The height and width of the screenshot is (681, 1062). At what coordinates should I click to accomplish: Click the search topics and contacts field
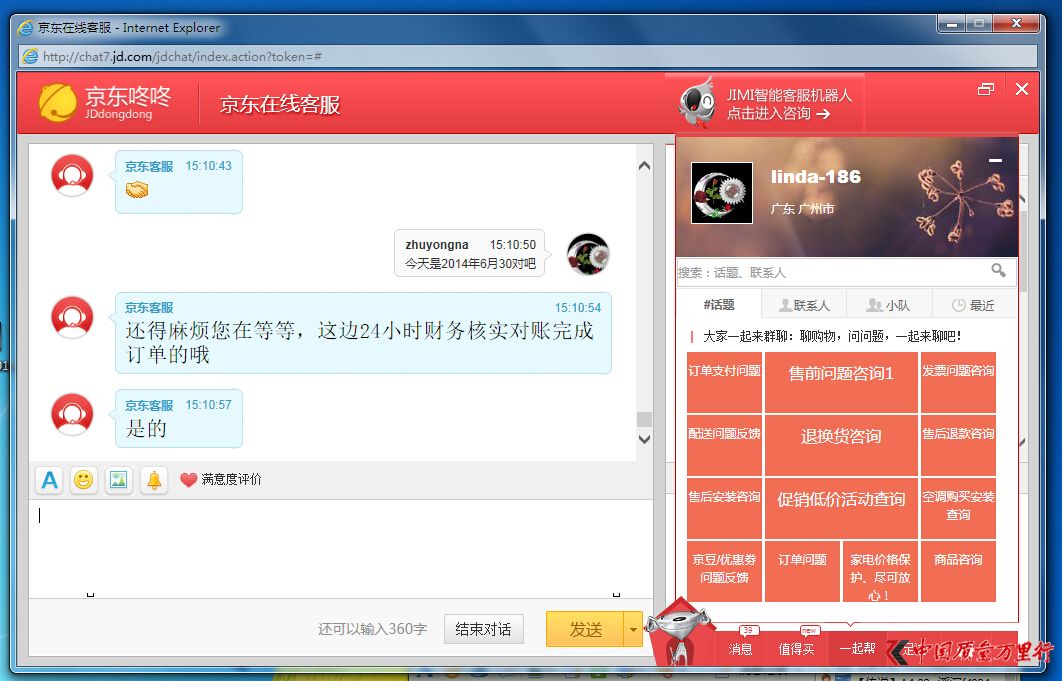click(x=830, y=272)
